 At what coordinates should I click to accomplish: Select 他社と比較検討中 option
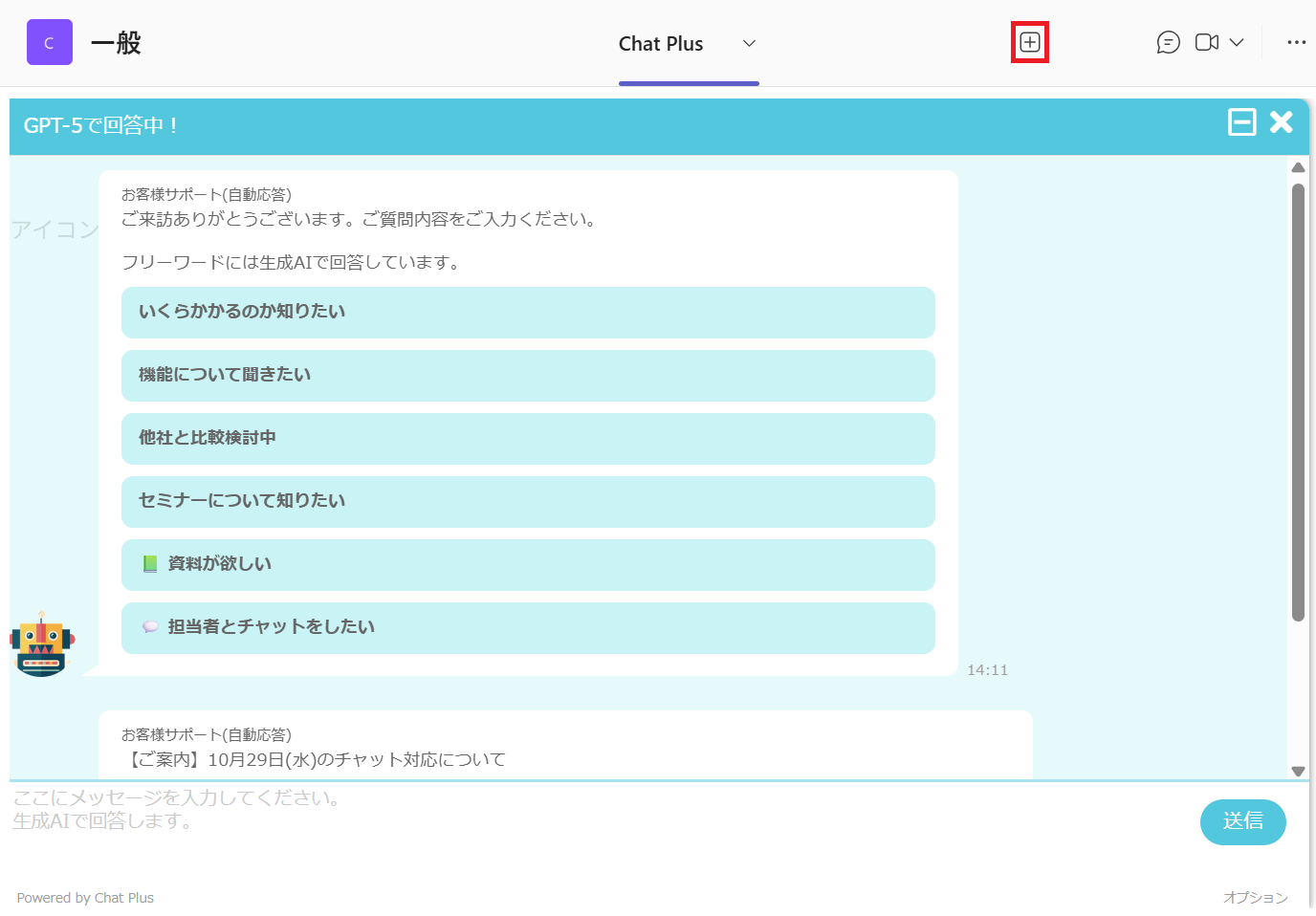pyautogui.click(x=528, y=438)
